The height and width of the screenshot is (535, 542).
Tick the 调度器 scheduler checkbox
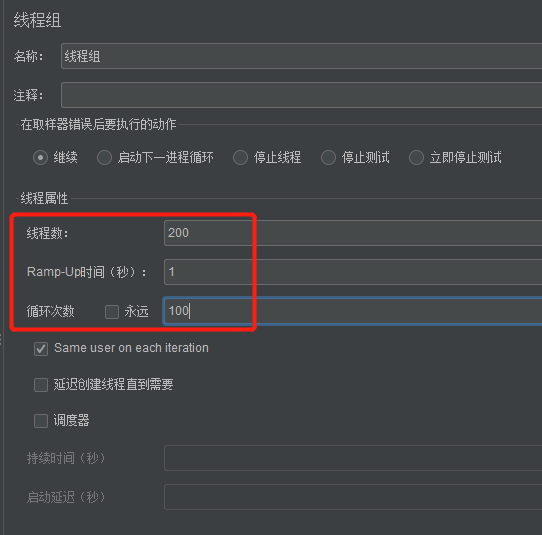point(41,421)
